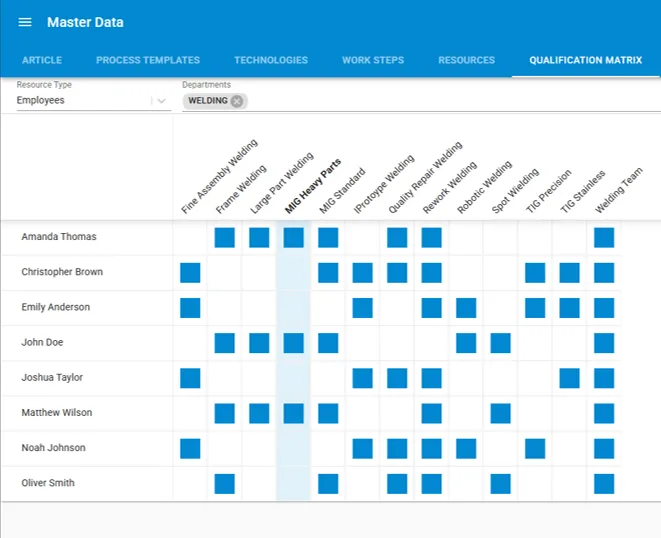Select the MIG Heavy Parts column header
Viewport: 661px width, 538px height.
[x=313, y=186]
